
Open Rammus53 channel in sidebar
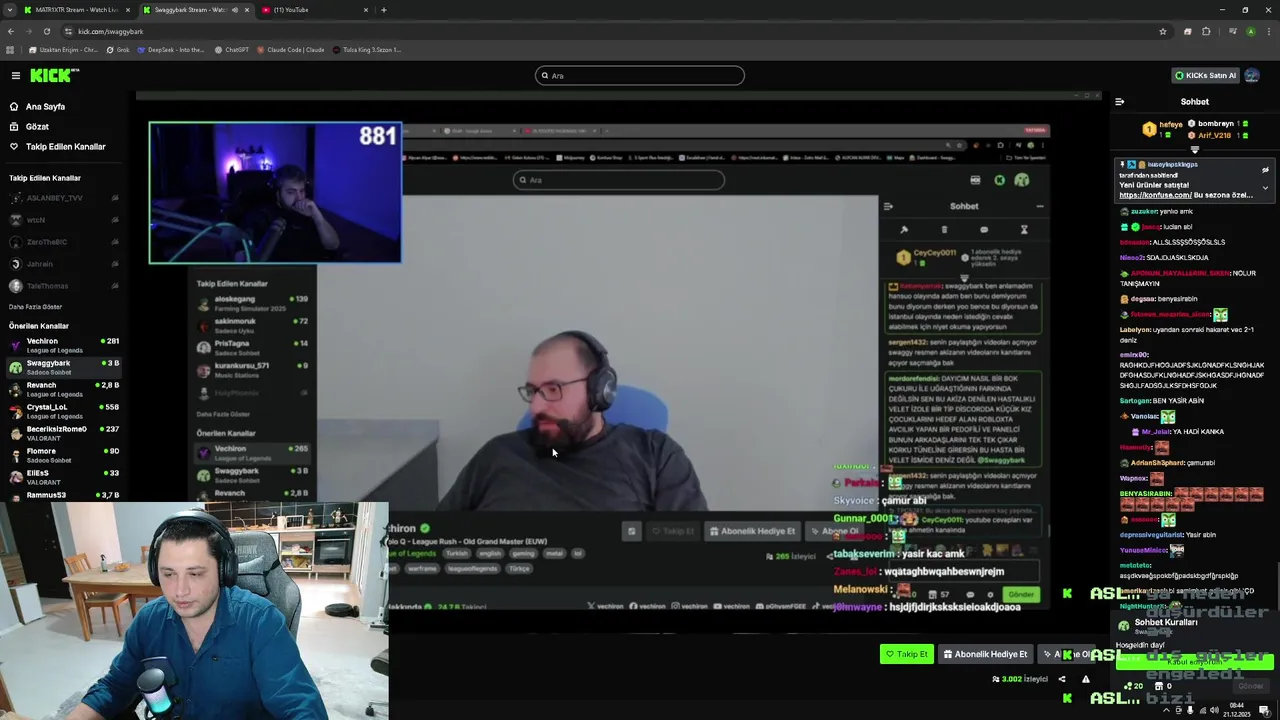pyautogui.click(x=65, y=495)
